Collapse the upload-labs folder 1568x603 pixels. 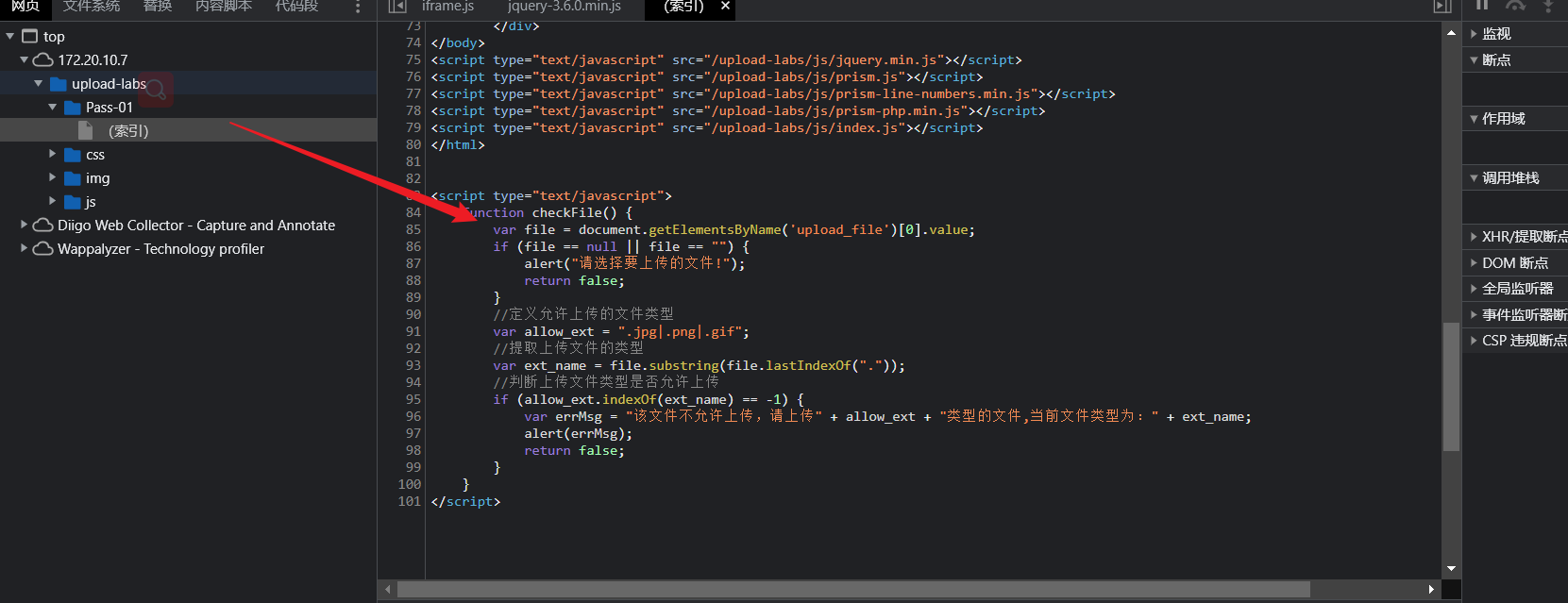(39, 84)
